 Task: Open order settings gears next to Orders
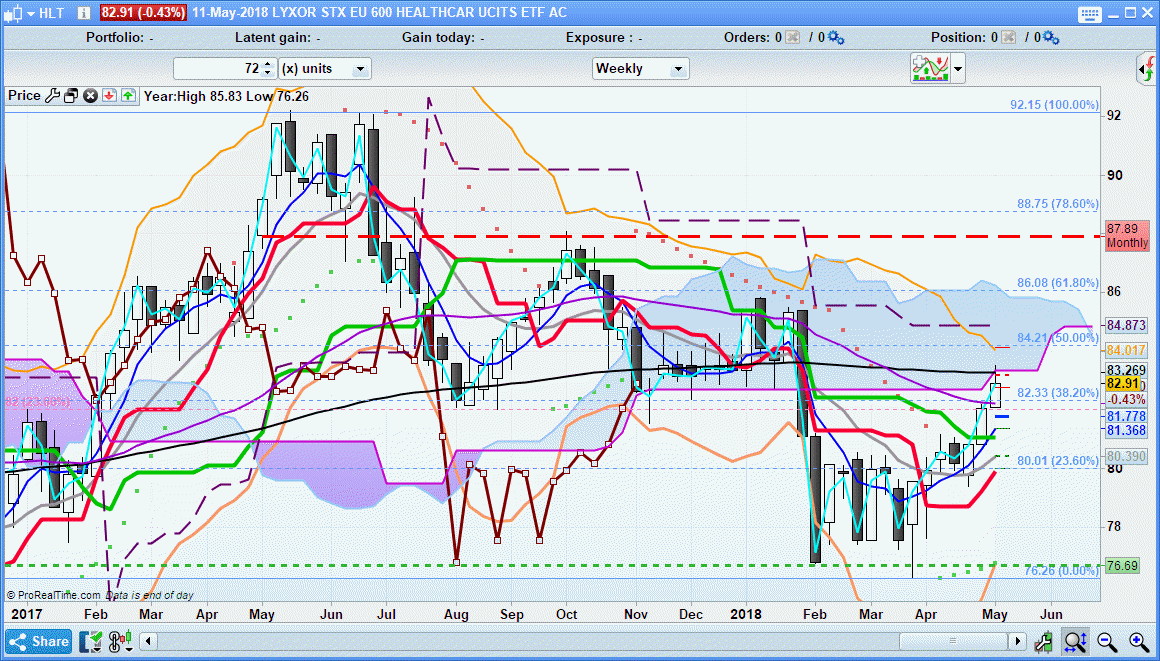pos(836,37)
